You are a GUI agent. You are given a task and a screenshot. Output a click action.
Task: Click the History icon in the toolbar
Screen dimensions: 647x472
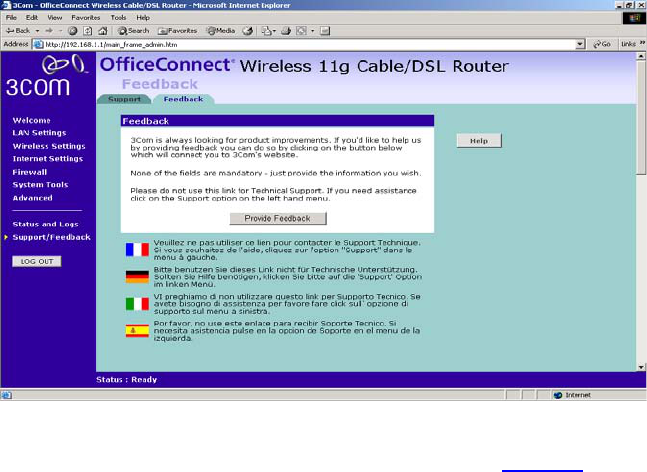[248, 31]
